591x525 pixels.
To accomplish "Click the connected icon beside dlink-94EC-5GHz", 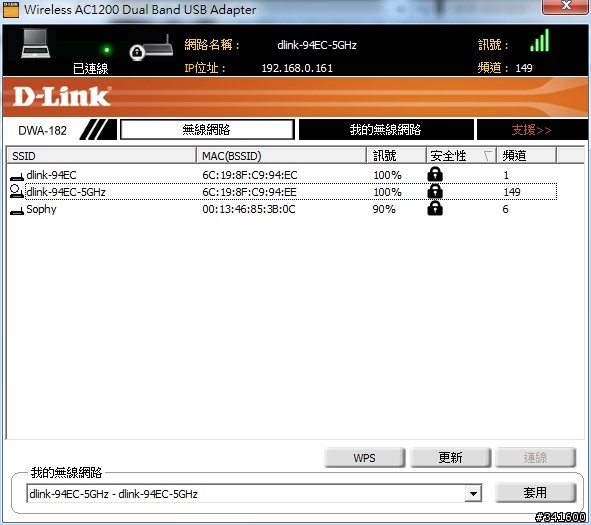I will (x=17, y=191).
